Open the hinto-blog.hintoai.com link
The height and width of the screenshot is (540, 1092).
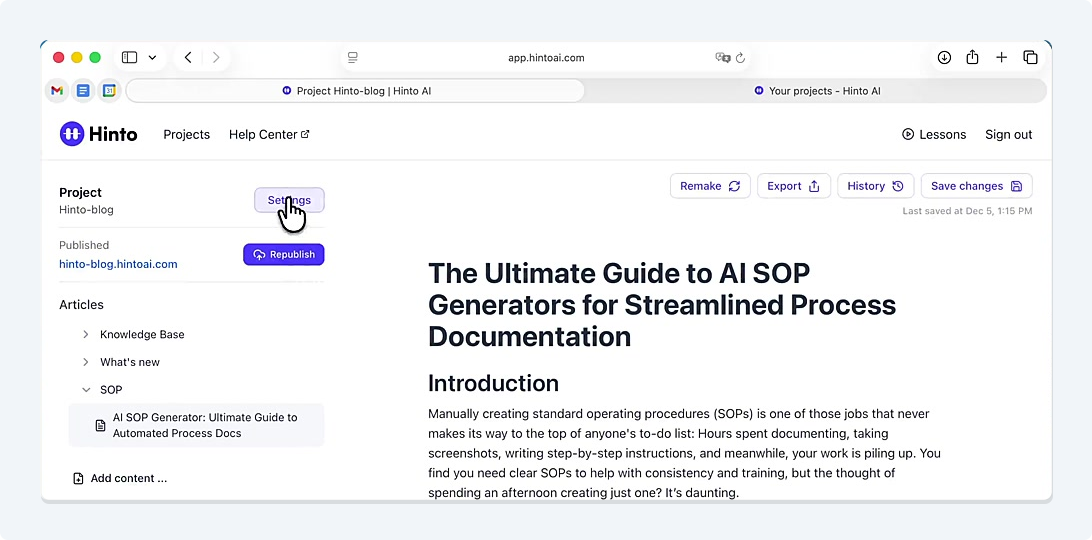(118, 264)
